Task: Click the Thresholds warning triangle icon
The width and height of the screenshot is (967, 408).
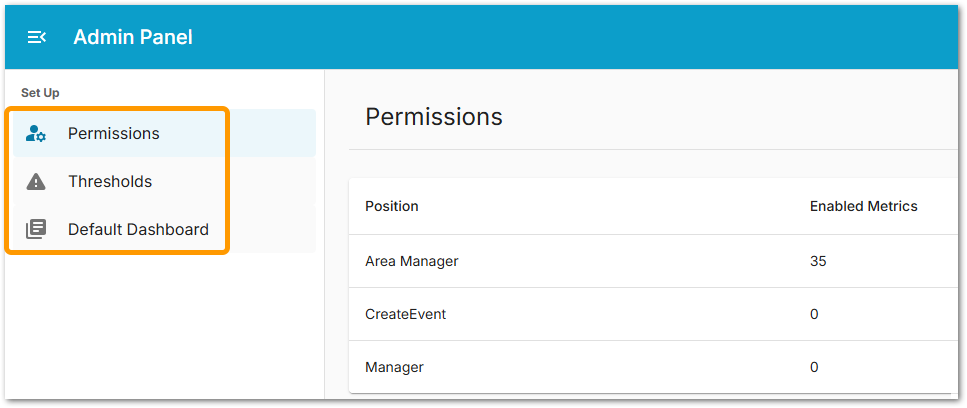Action: (x=36, y=182)
